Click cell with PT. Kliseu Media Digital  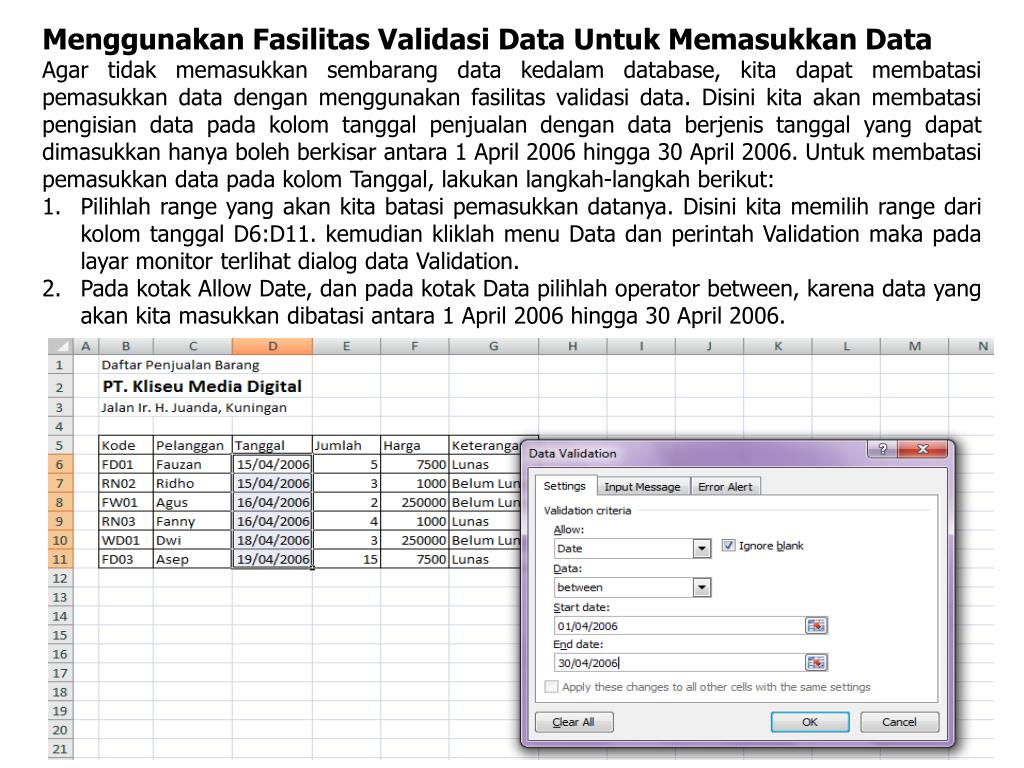coord(202,387)
